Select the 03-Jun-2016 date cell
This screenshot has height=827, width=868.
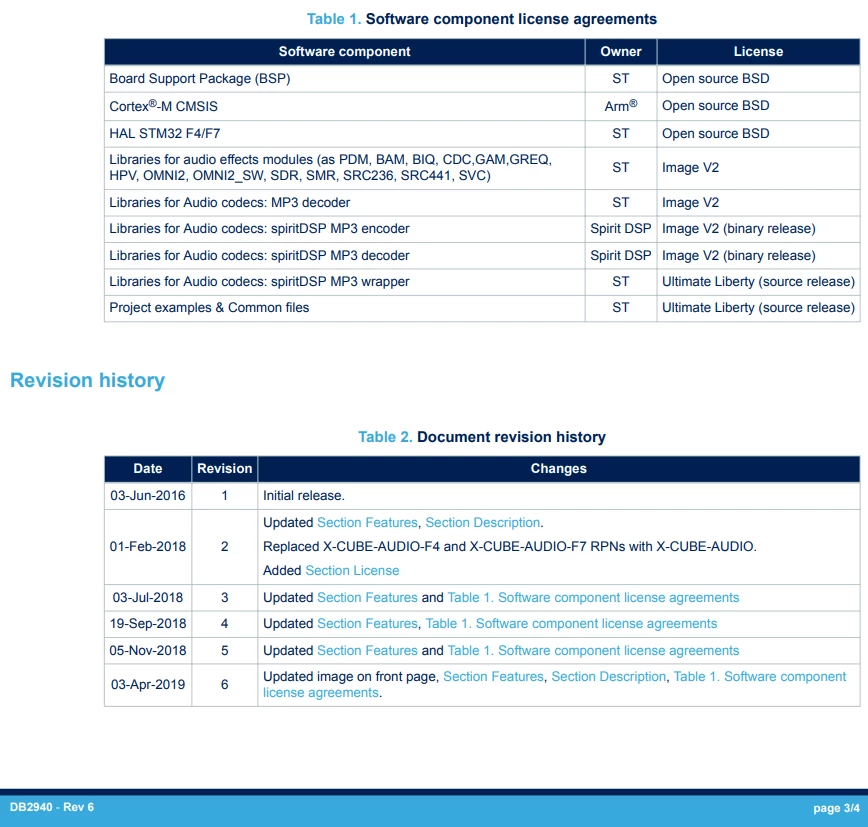pyautogui.click(x=148, y=495)
